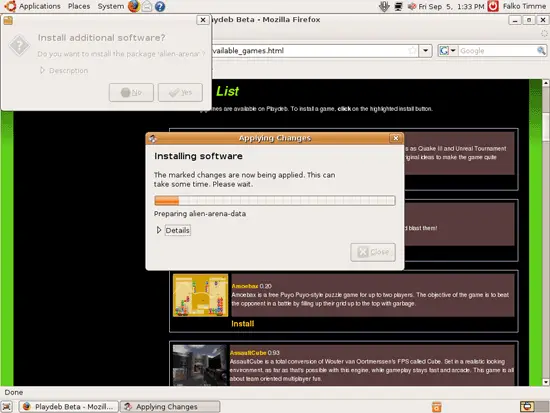Click the Install link under Amoebax

click(242, 324)
